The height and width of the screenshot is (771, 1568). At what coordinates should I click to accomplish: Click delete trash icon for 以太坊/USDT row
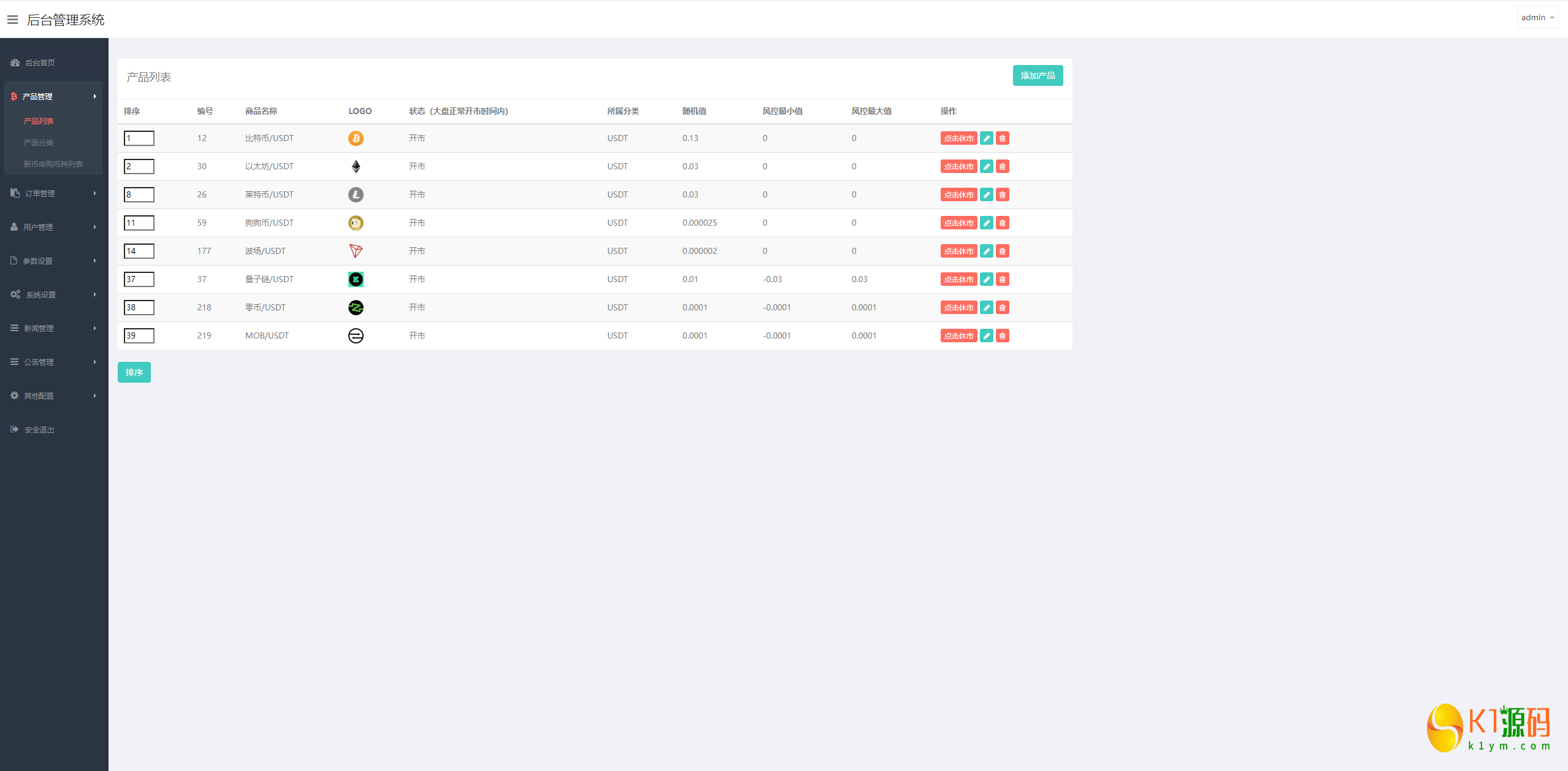(x=1002, y=166)
